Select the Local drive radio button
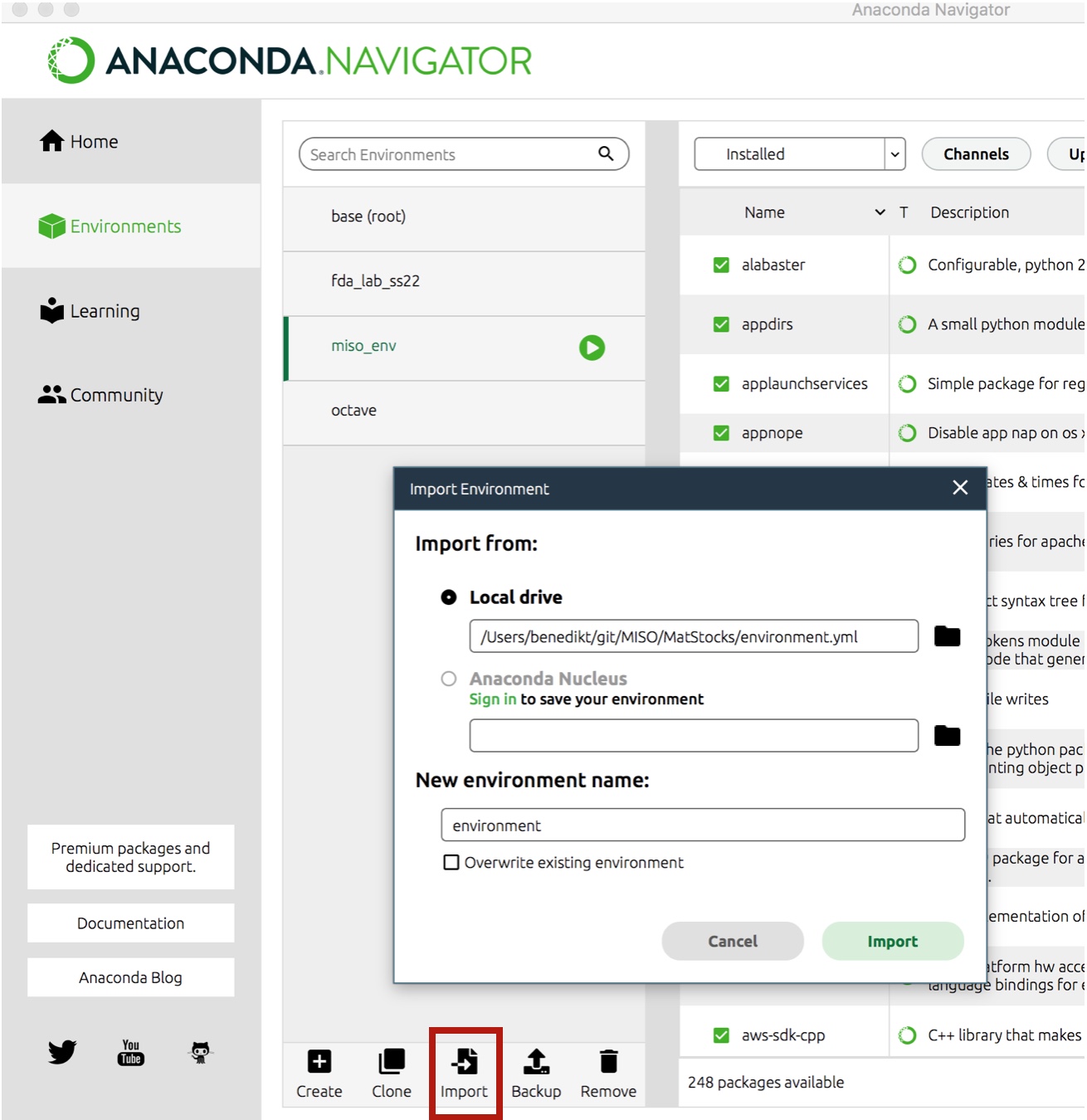This screenshot has width=1087, height=1120. (x=449, y=597)
